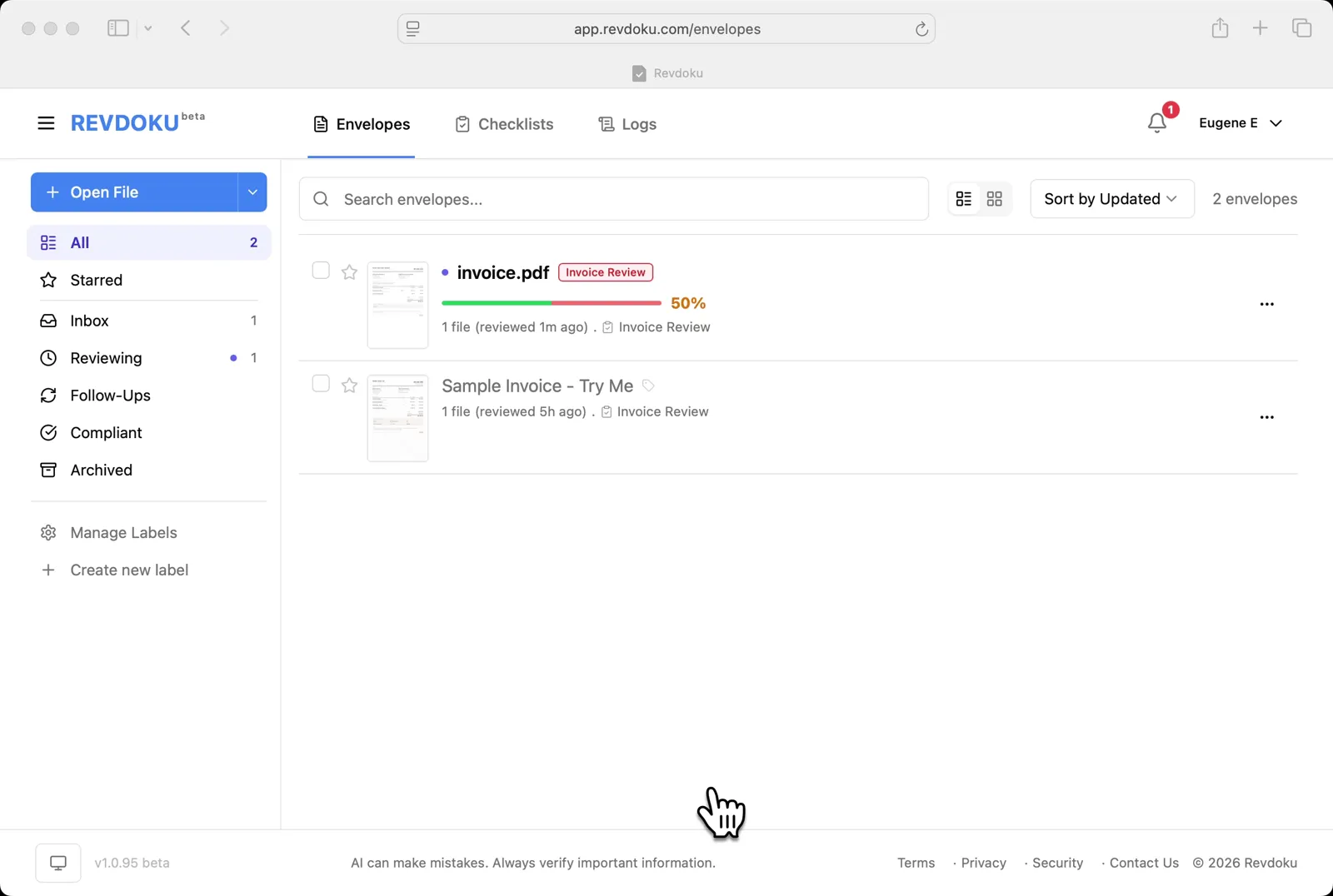Select the checkbox for invoice.pdf
The width and height of the screenshot is (1333, 896).
tap(320, 270)
